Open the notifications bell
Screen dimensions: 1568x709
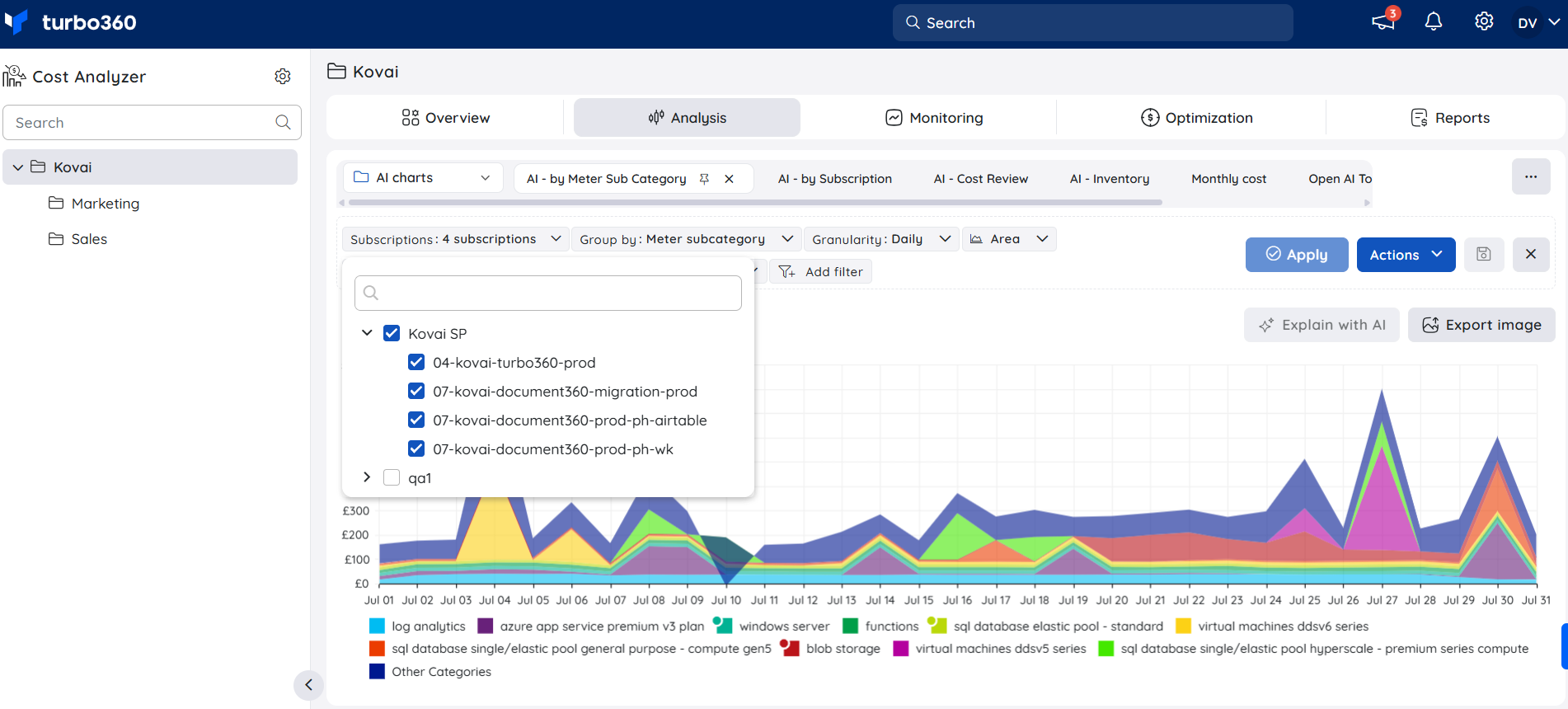1434,22
